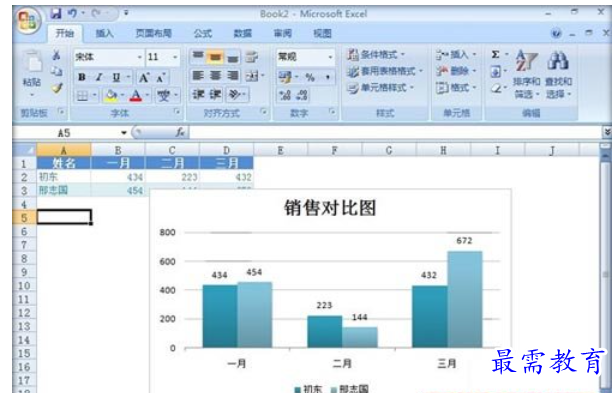Go to the 审阅 tab

point(282,34)
